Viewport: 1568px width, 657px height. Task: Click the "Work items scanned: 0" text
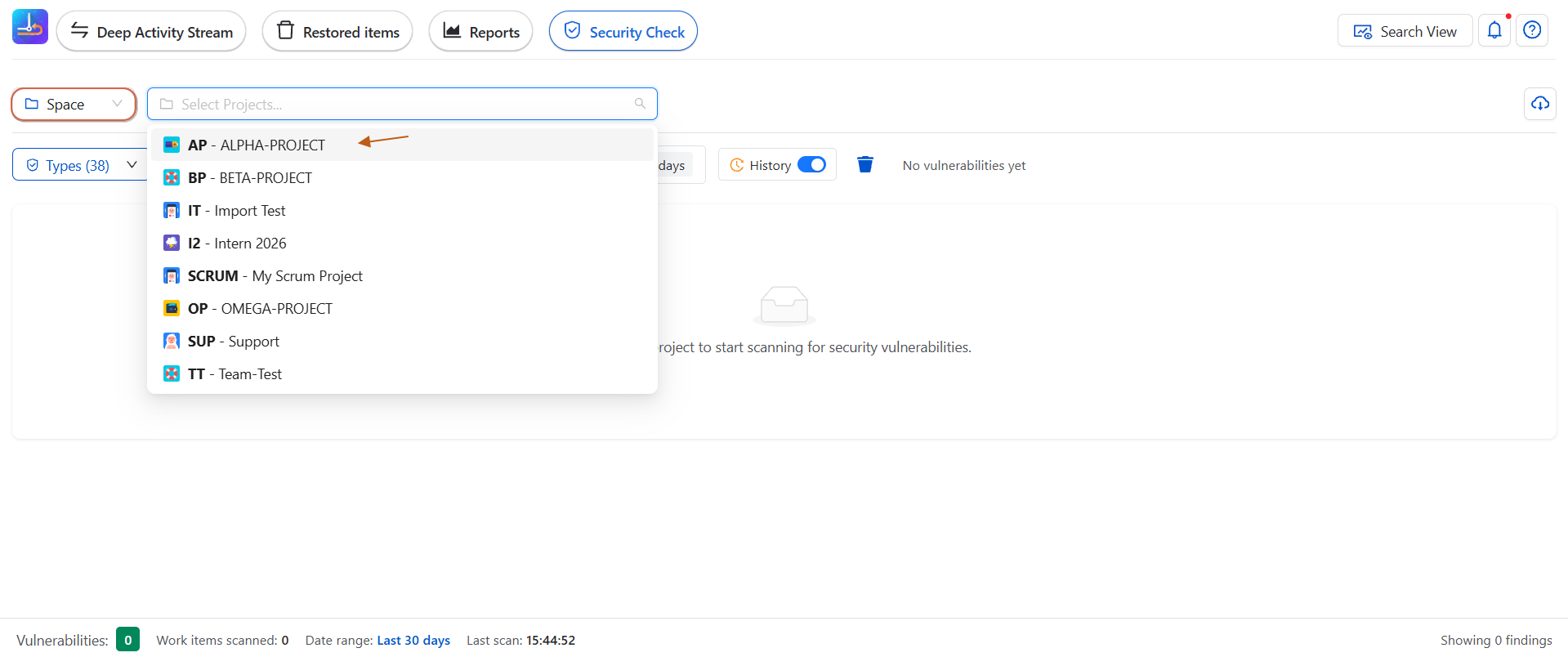(x=222, y=640)
